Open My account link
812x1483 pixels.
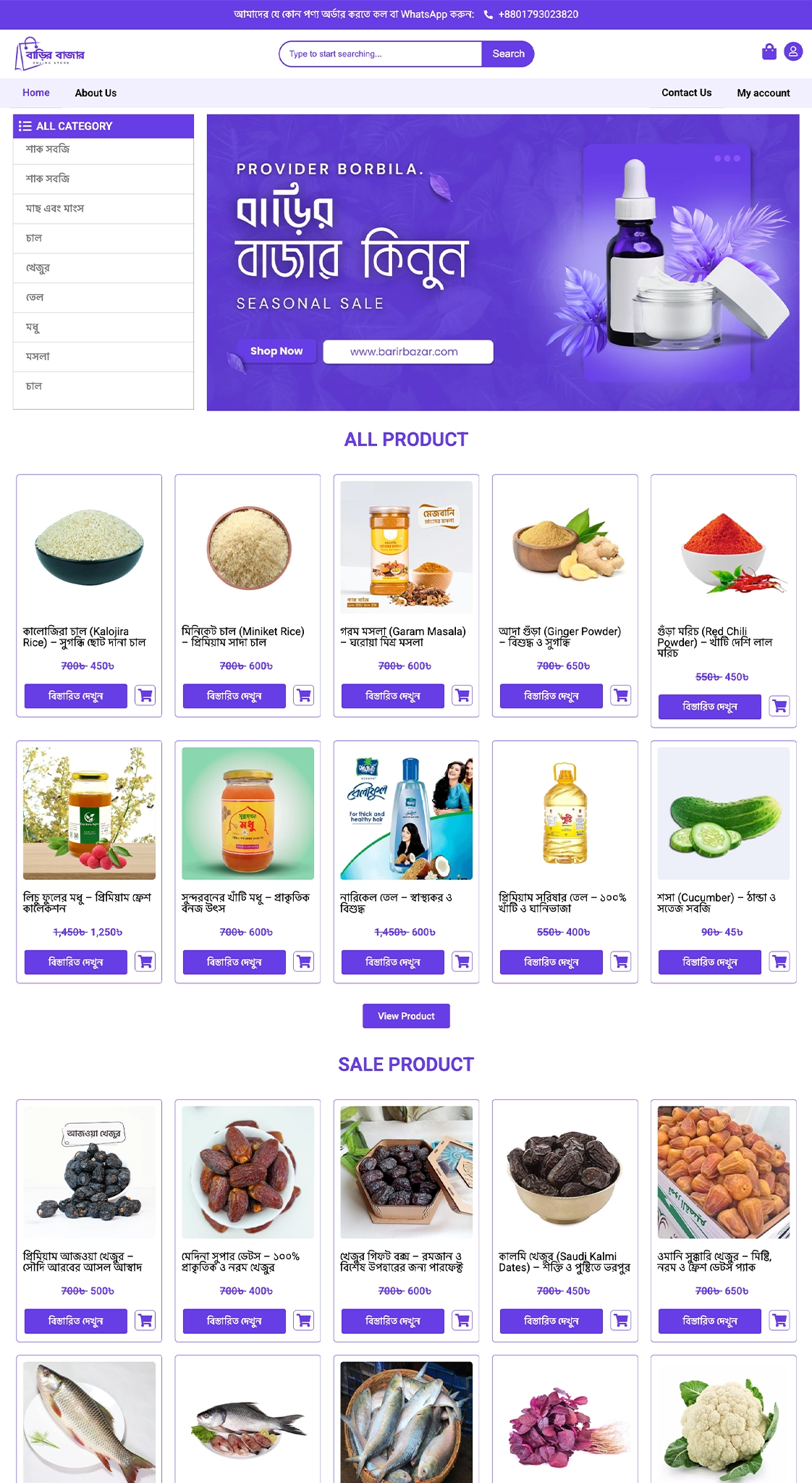(x=764, y=93)
